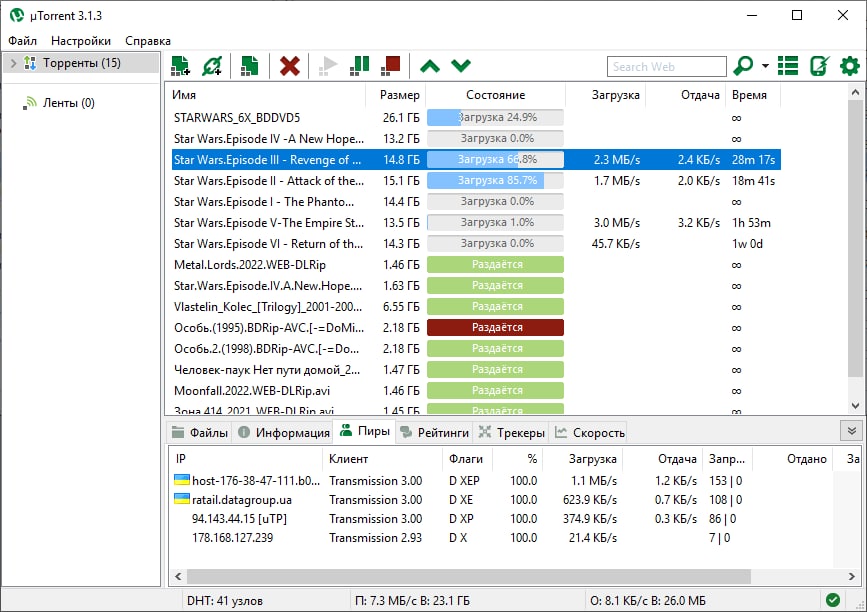Stop torrent with red square icon
This screenshot has height=612, width=867.
pos(391,66)
